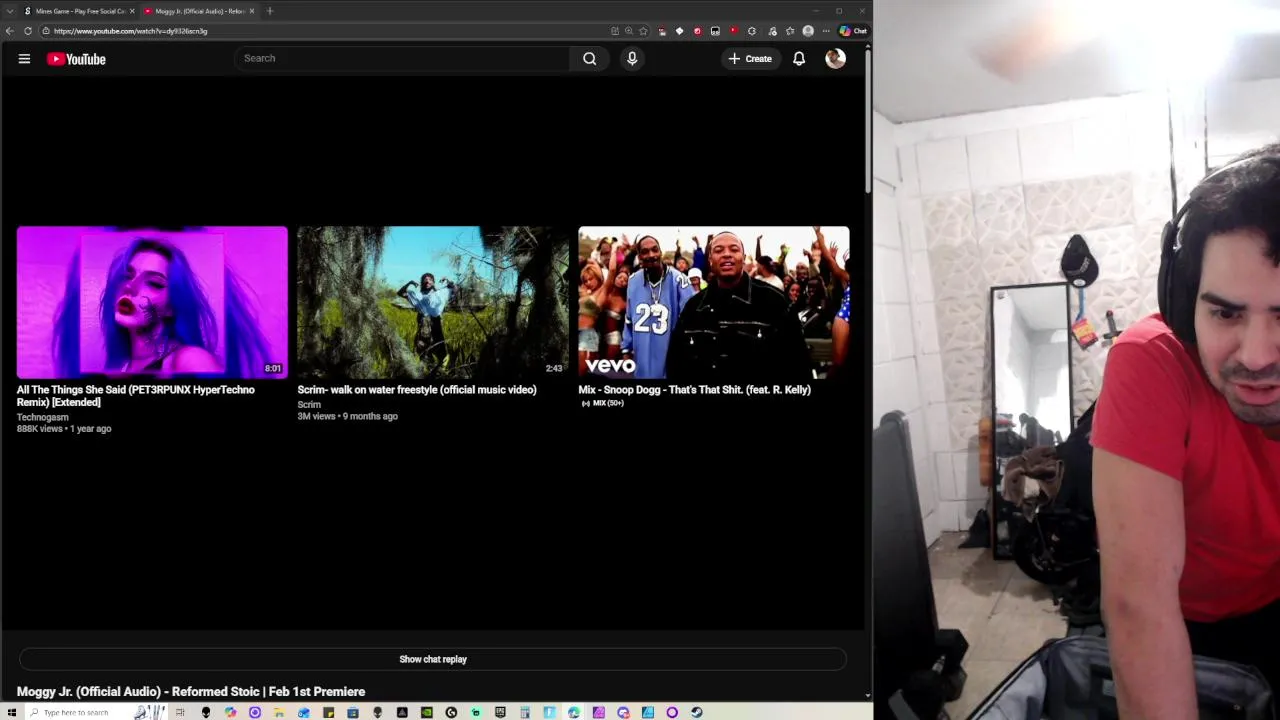Viewport: 1280px width, 720px height.
Task: Open Calculator from the taskbar
Action: pos(524,712)
